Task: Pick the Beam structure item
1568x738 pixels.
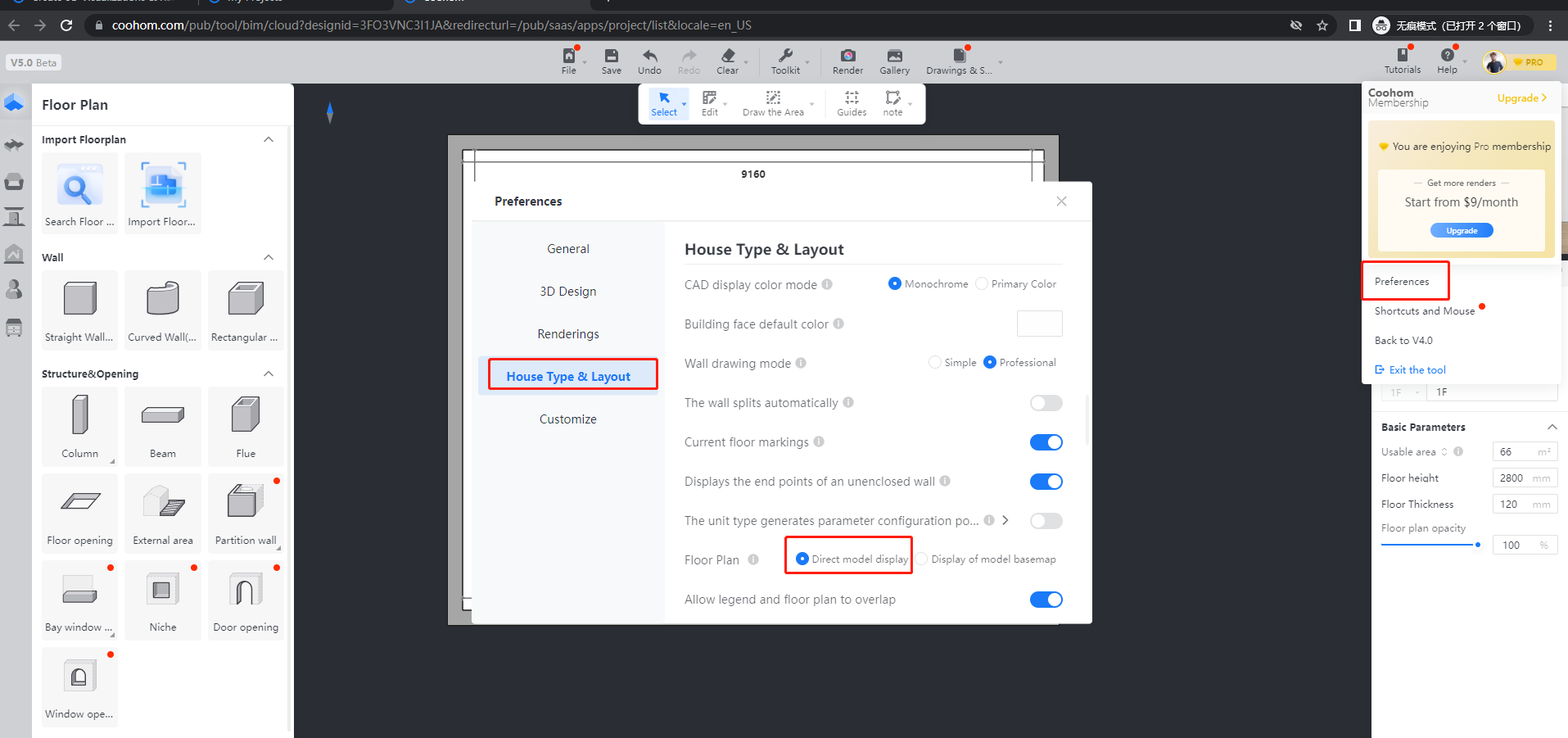Action: coord(162,426)
